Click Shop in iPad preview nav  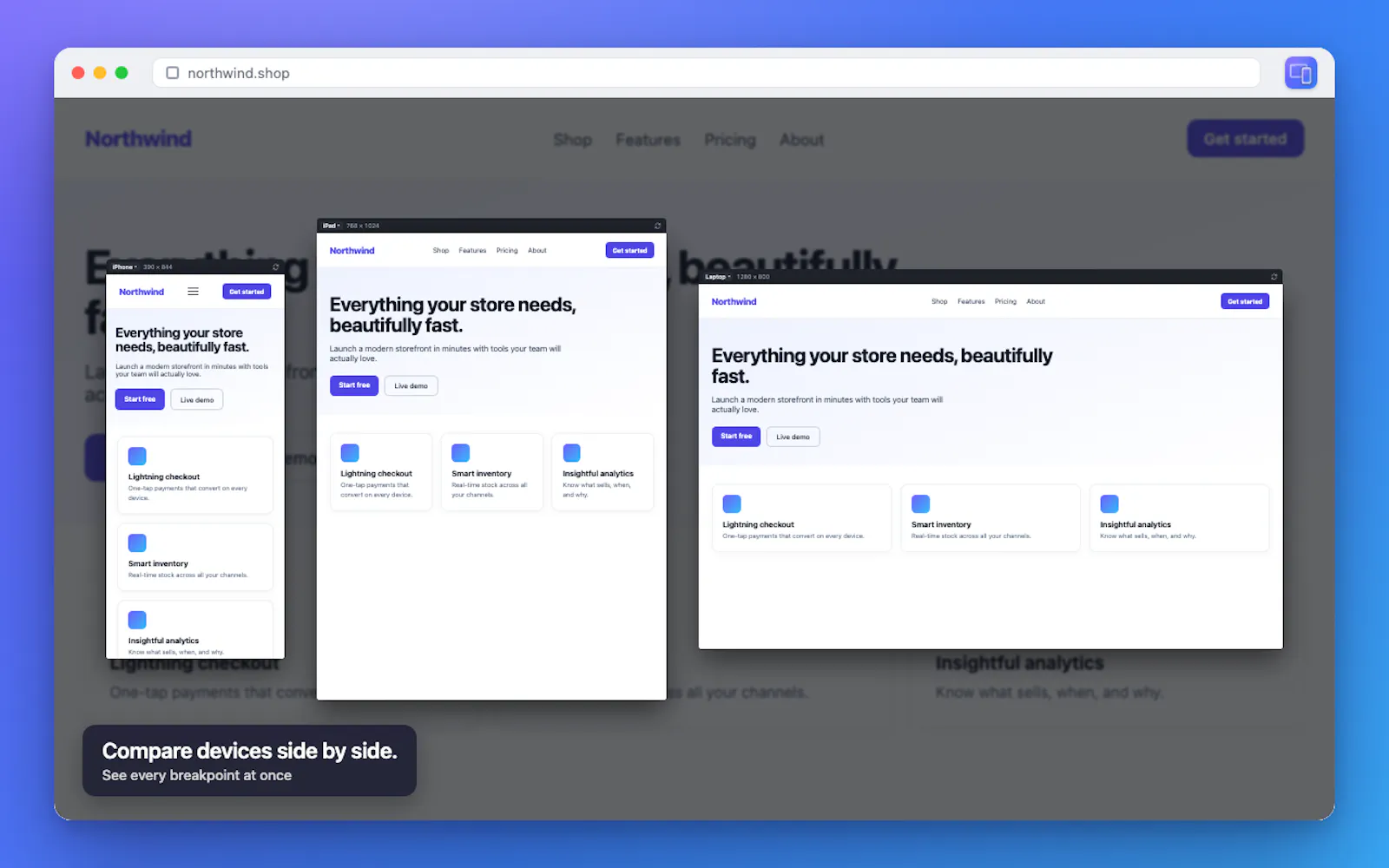tap(441, 251)
